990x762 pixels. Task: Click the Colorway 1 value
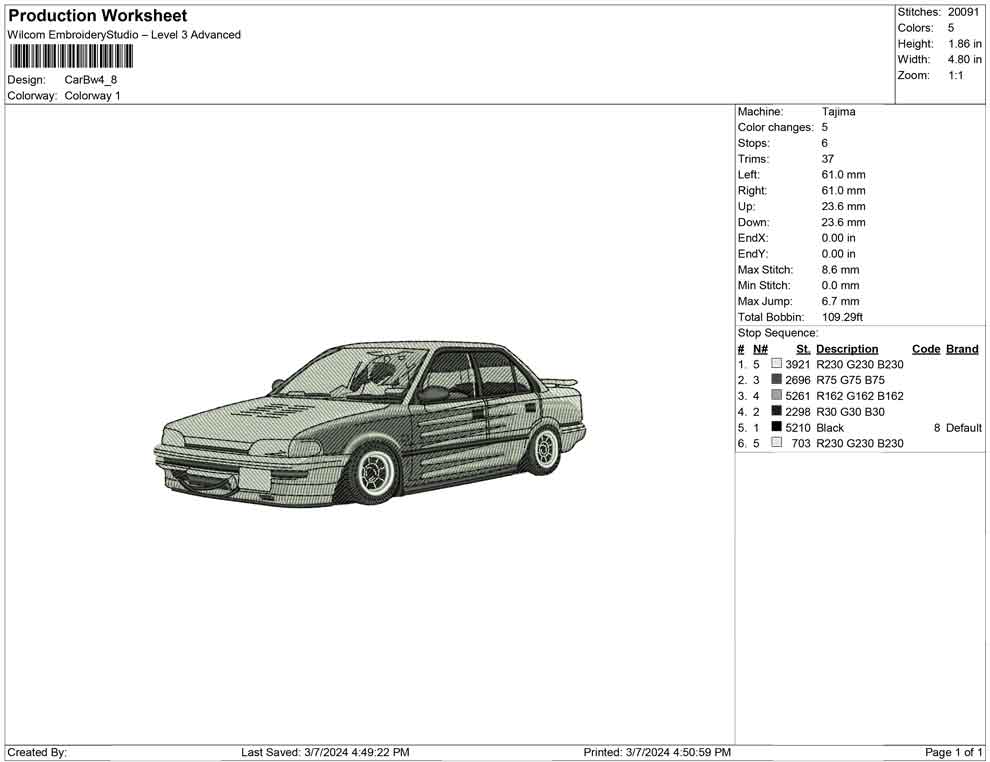pos(92,96)
